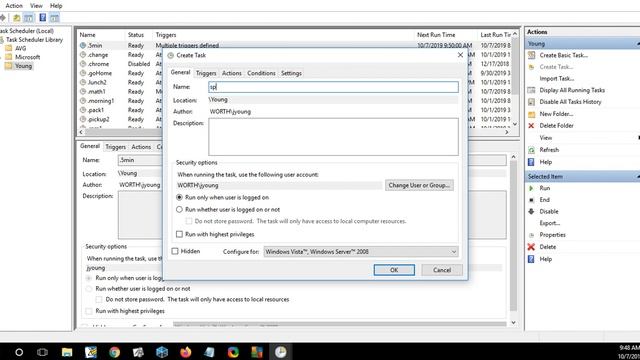
Task: Click the green Refresh icon
Action: click(x=531, y=150)
